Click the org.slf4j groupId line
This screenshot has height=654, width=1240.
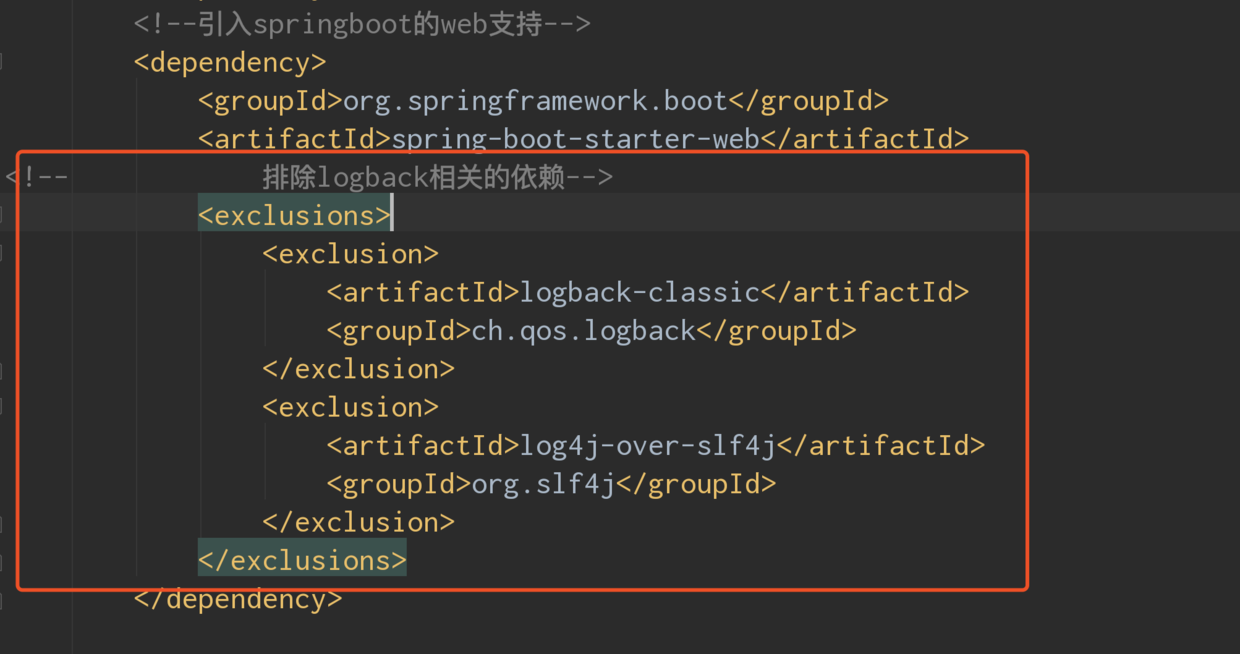pyautogui.click(x=551, y=484)
